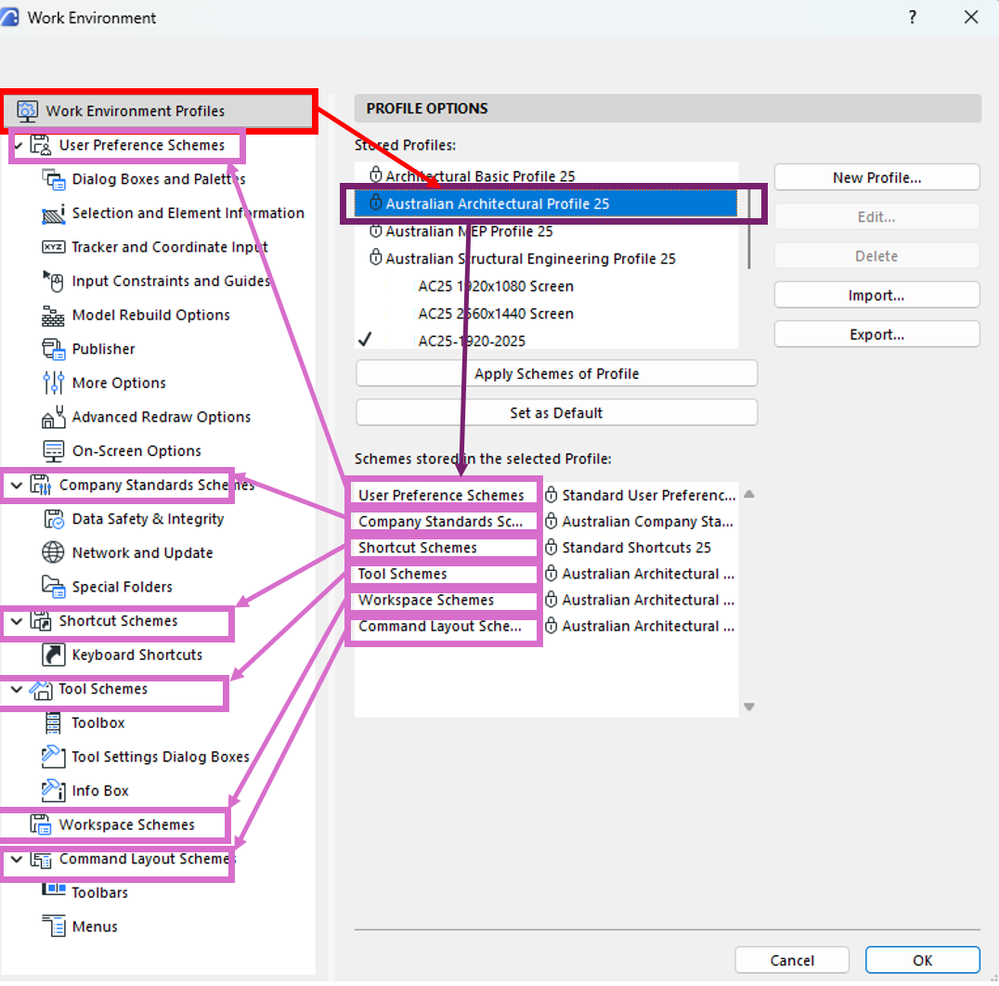Click the Selection and Element Information icon
This screenshot has width=999, height=986.
(x=54, y=213)
